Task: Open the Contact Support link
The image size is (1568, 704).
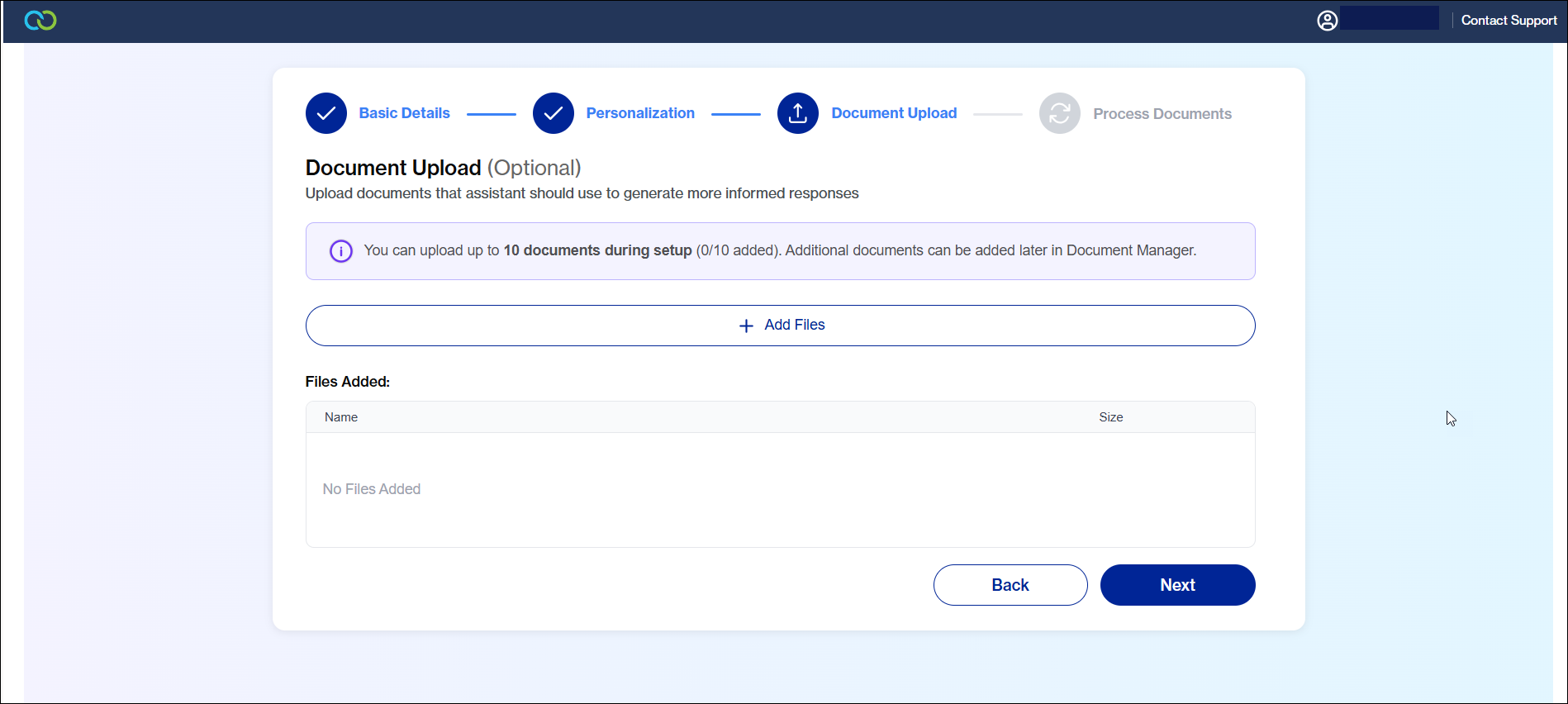Action: [x=1509, y=21]
